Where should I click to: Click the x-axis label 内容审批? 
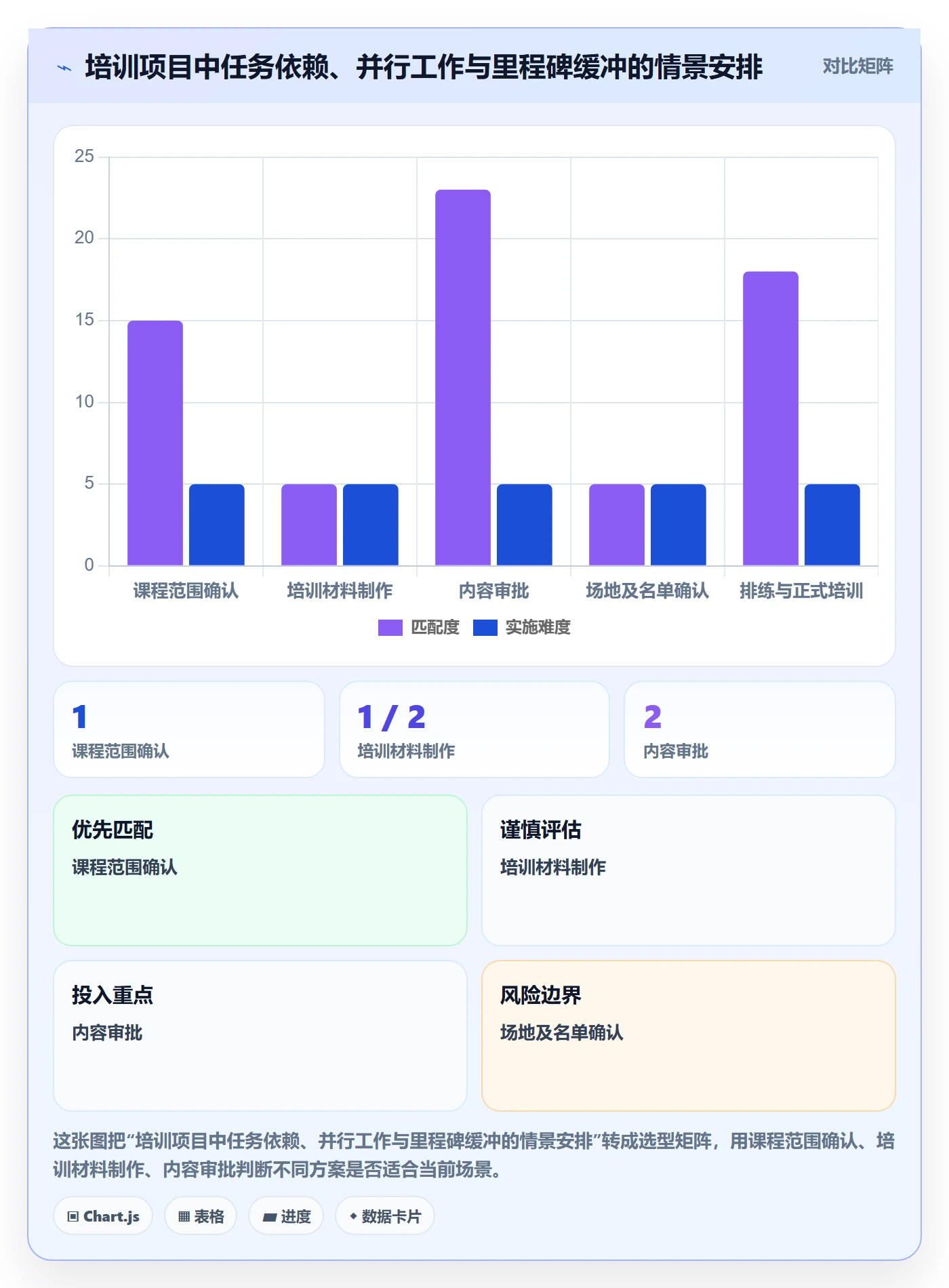coord(493,591)
